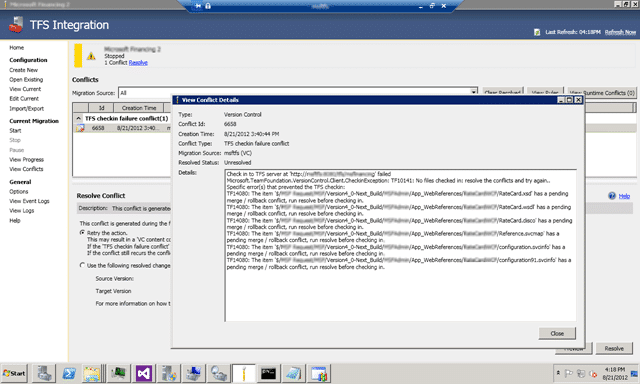Screen dimensions: 640x384
Task: Pin the remote desktop connection bar
Action: click(198, 6)
